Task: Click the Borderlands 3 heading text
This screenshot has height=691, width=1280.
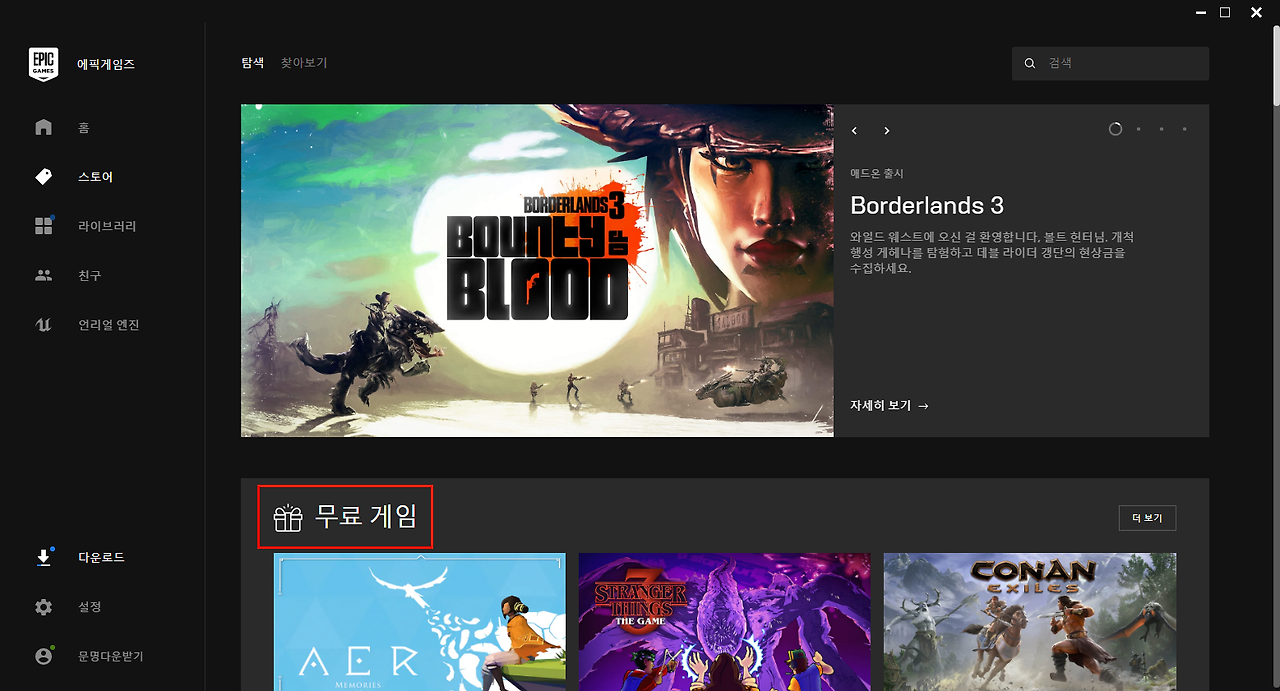Action: (927, 205)
